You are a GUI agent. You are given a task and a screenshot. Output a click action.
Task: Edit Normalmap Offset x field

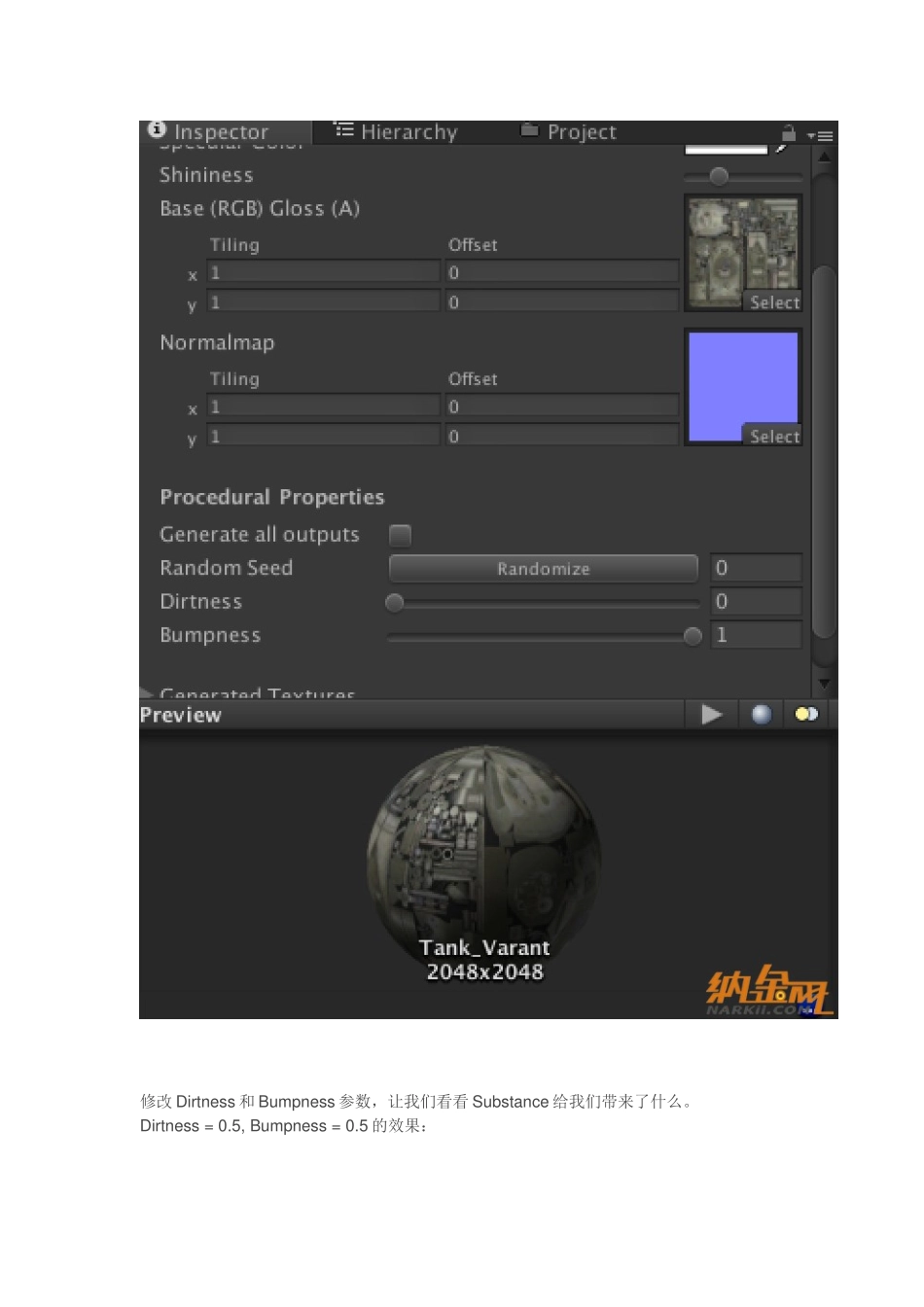562,406
